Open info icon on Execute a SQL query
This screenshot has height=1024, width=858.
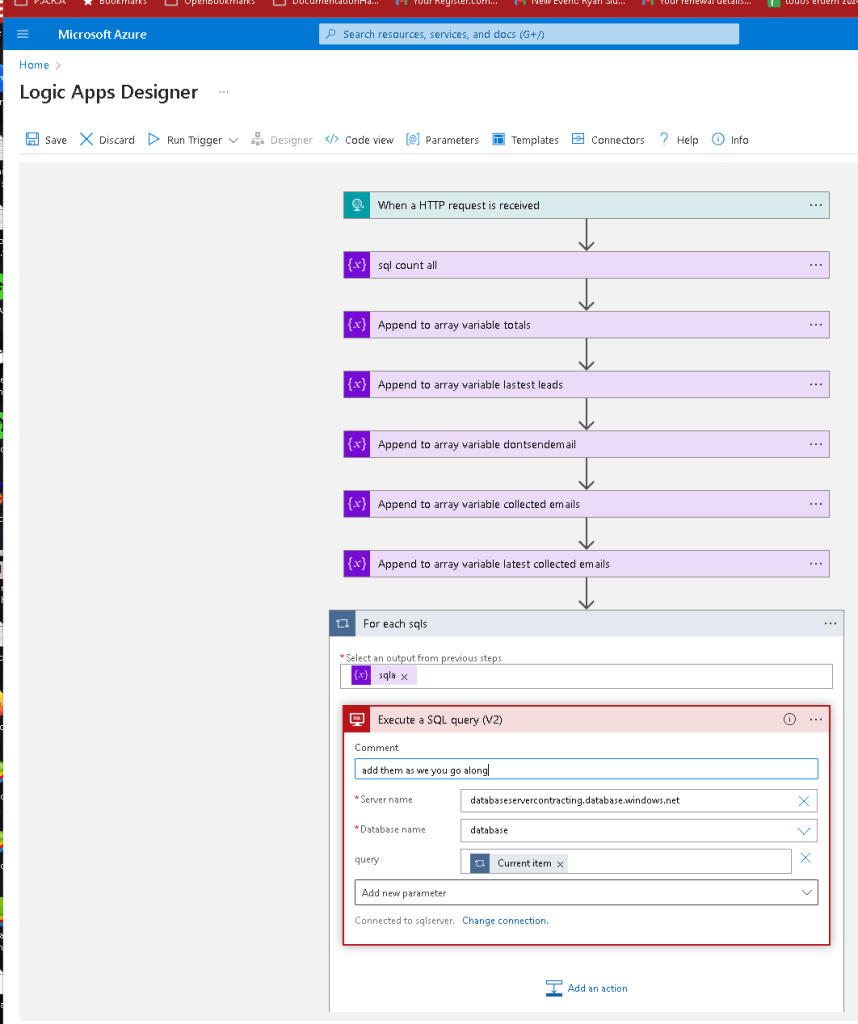pyautogui.click(x=789, y=720)
